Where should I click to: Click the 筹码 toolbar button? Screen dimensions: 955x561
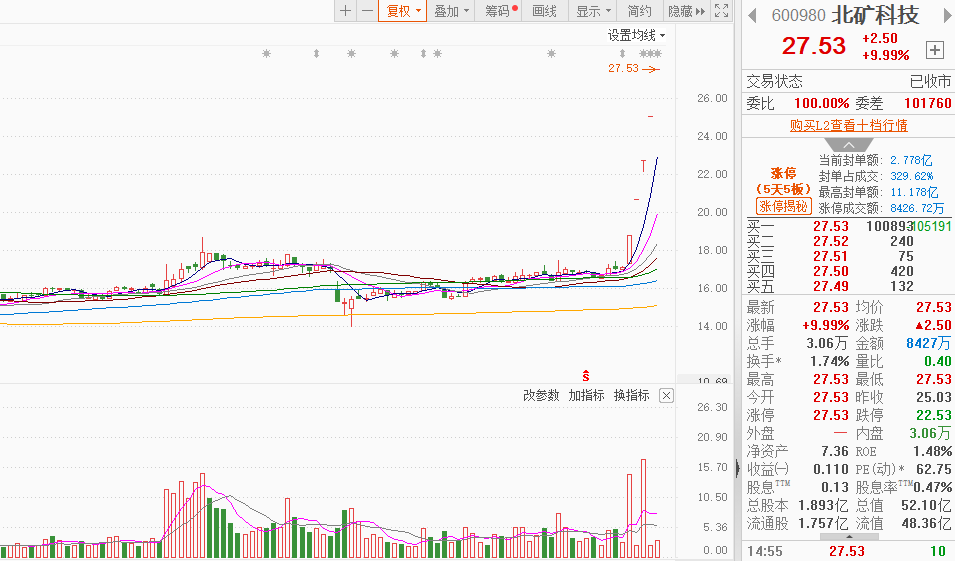click(500, 10)
